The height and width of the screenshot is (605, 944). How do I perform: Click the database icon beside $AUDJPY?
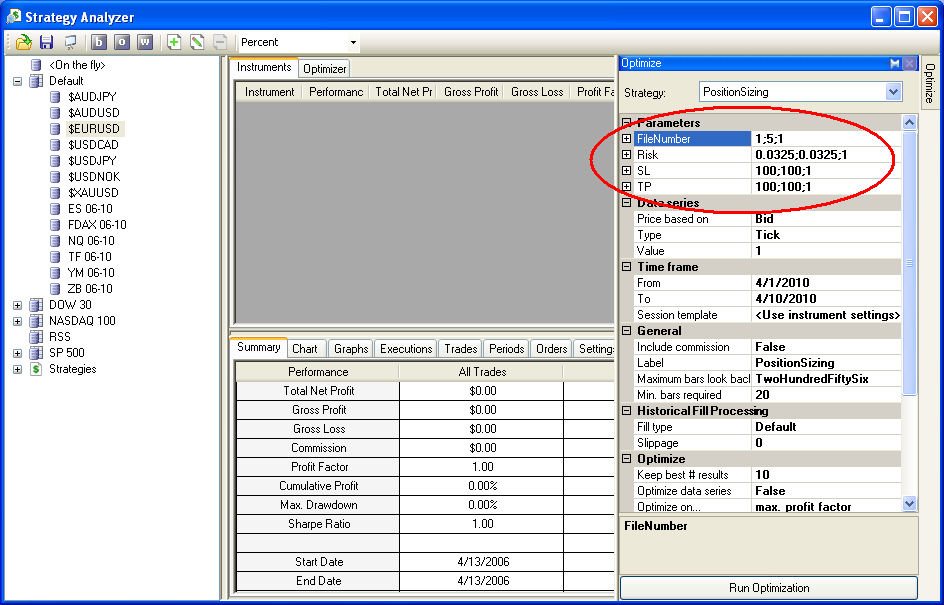[55, 97]
